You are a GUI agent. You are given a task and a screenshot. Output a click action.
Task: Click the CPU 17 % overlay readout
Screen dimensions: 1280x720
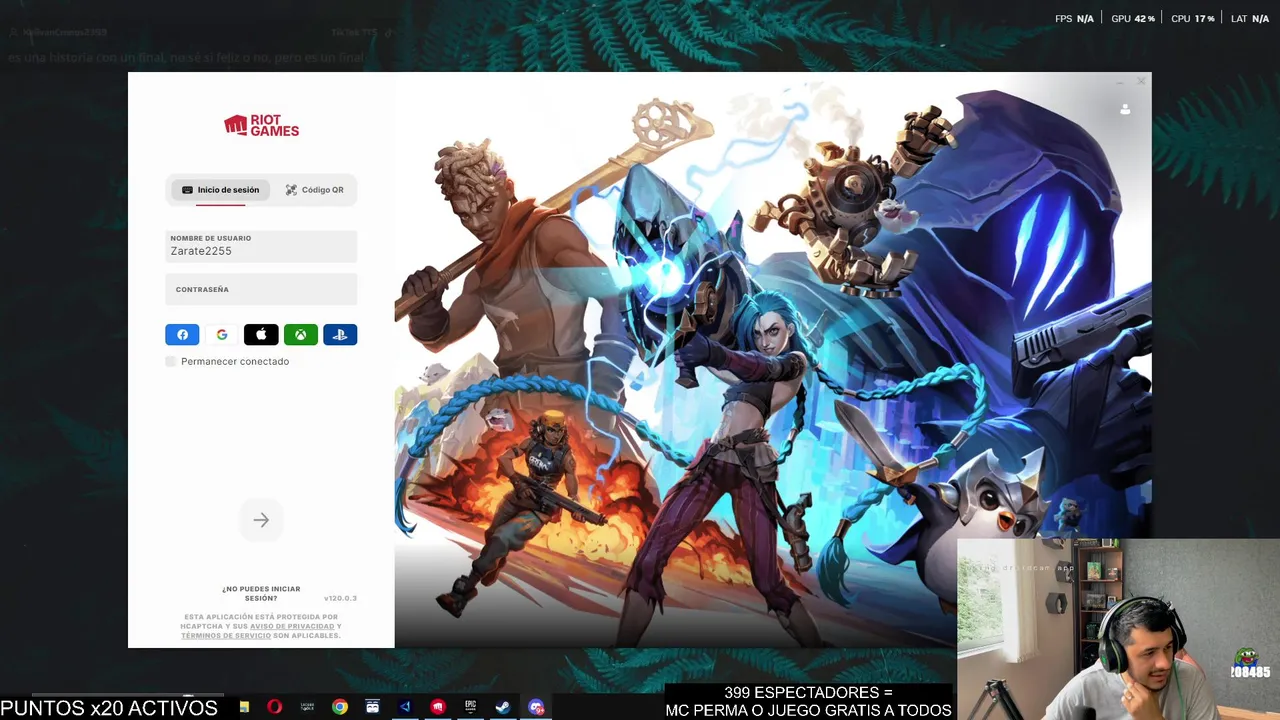tap(1193, 19)
